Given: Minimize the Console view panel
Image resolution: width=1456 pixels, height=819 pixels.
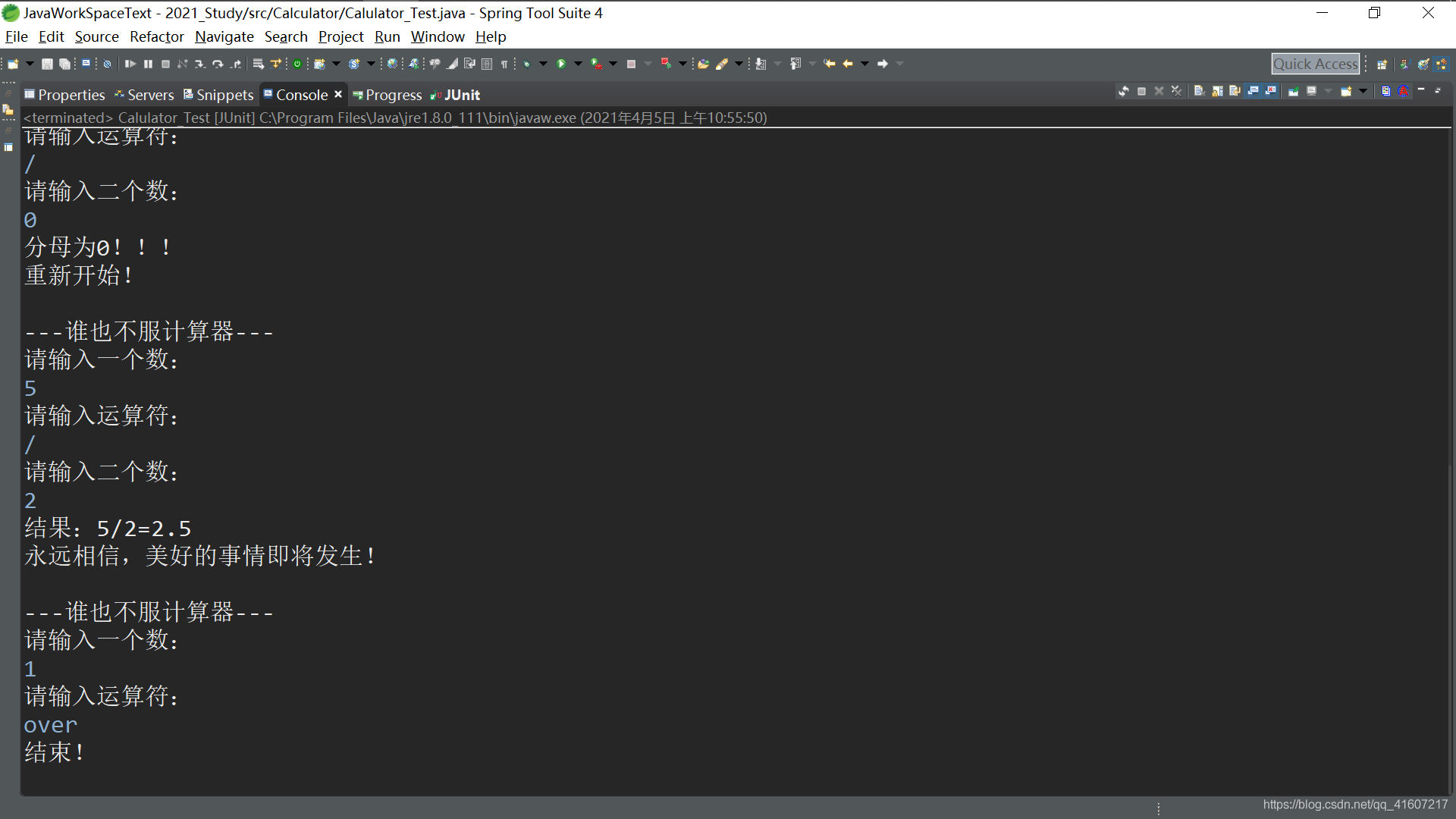Looking at the screenshot, I should (1421, 89).
